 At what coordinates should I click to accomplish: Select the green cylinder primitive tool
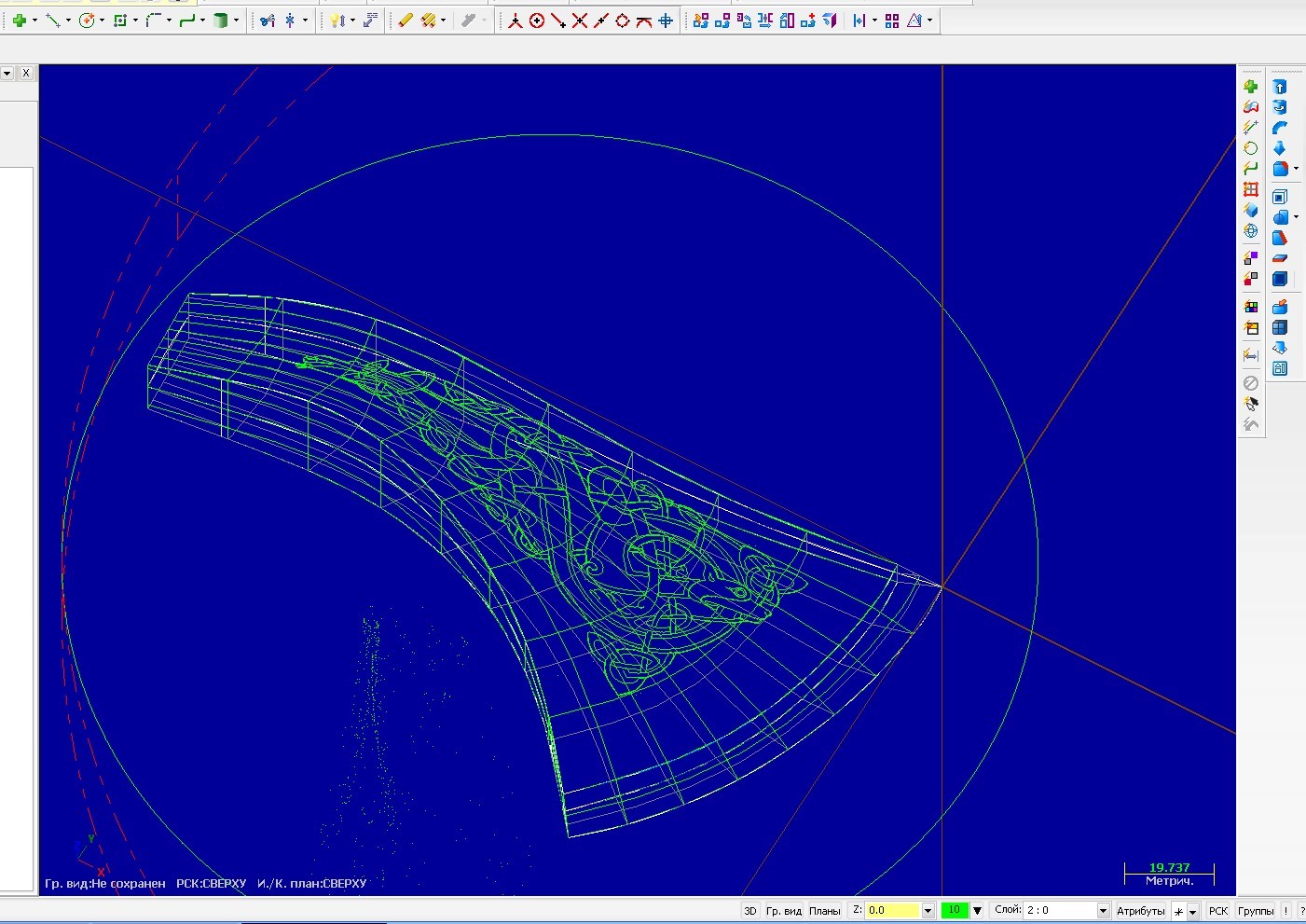[220, 21]
